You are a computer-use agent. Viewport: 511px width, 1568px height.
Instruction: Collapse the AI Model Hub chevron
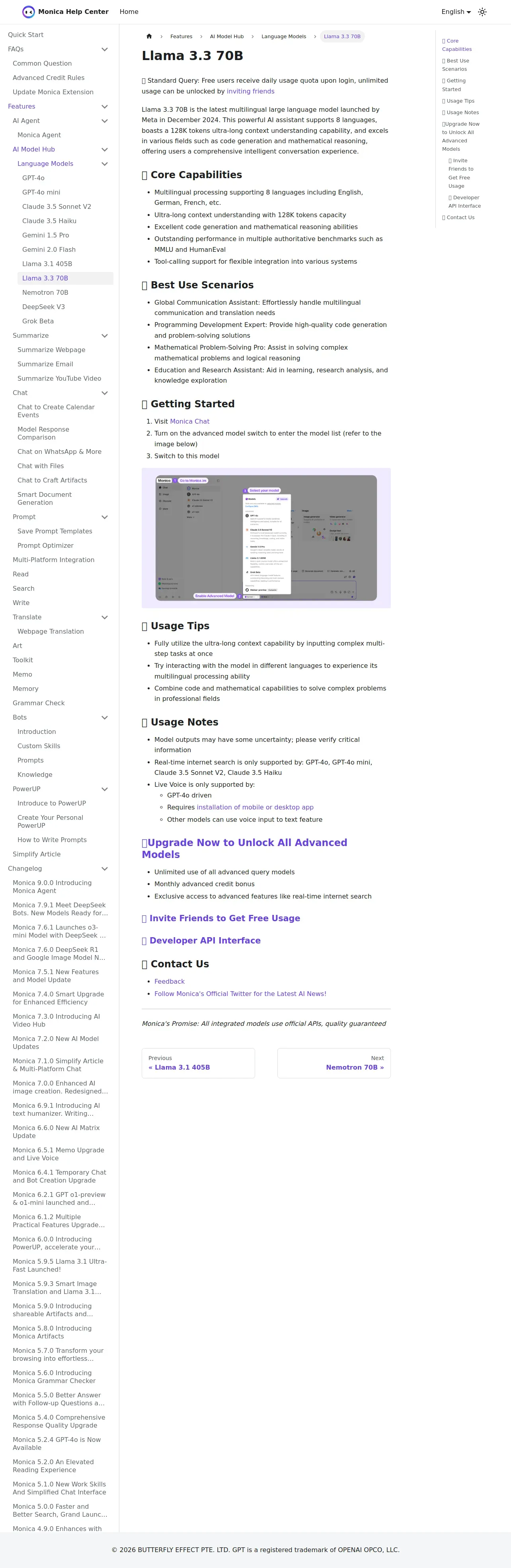105,150
